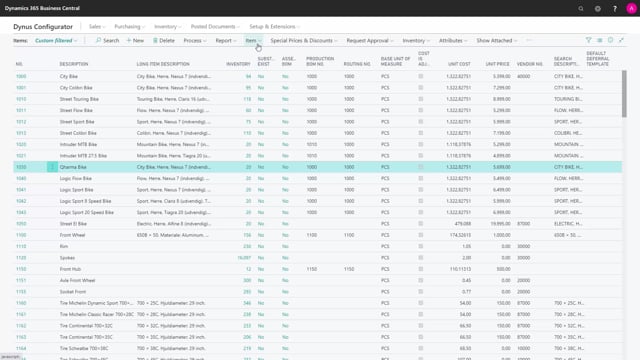Viewport: 640px width, 360px height.
Task: Open inventory quantity link for Spokes
Action: tap(244, 258)
